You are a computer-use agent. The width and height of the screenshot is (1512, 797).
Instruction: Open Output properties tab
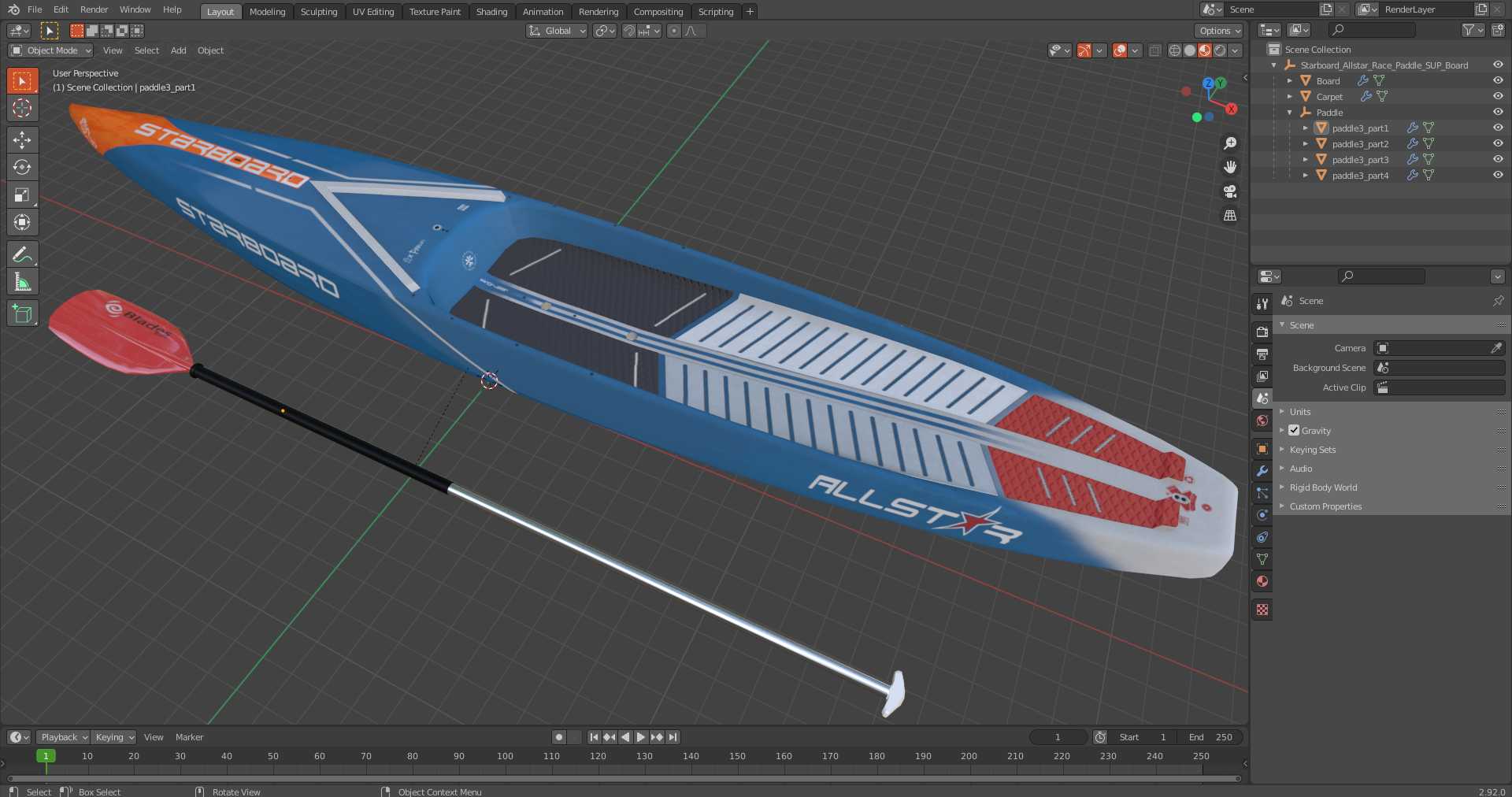[1262, 354]
